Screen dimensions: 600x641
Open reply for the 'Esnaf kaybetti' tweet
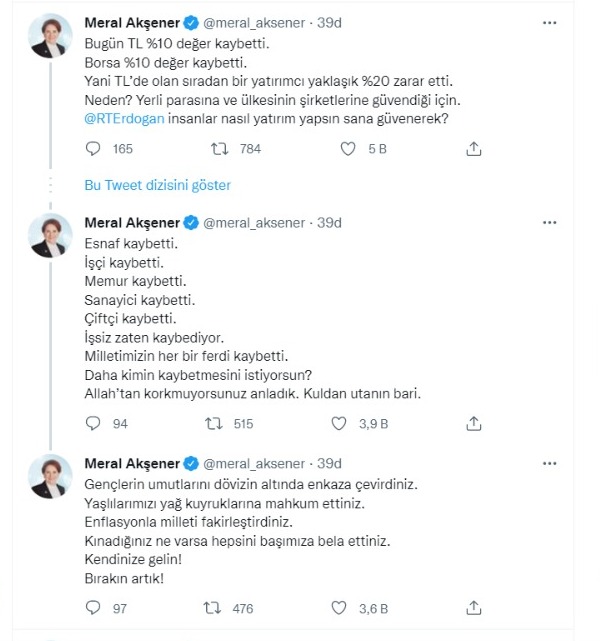point(93,423)
